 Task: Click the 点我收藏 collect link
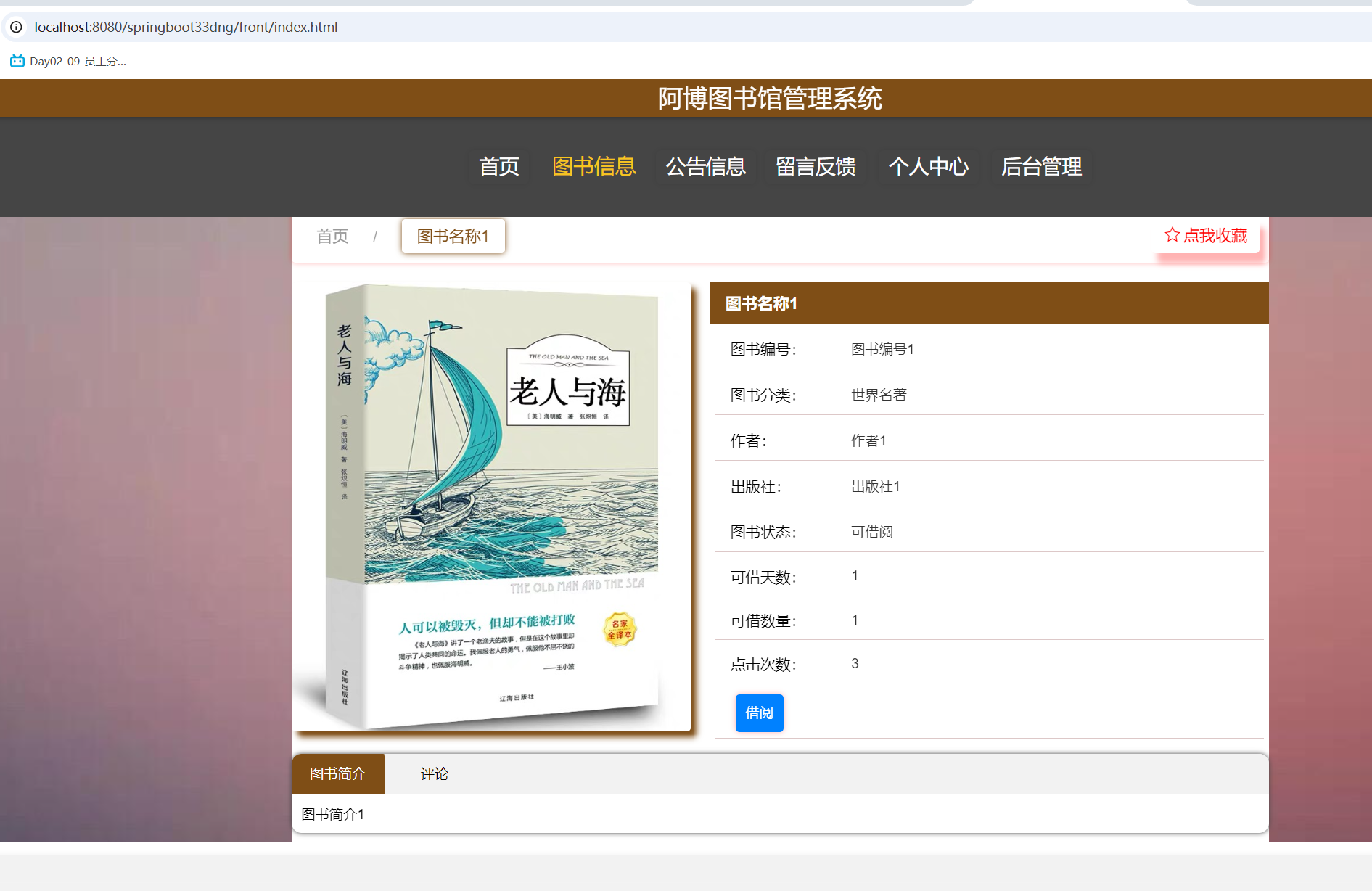pyautogui.click(x=1216, y=236)
